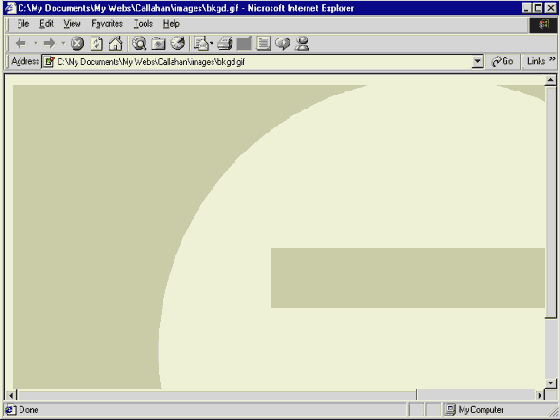Open the Tools menu
This screenshot has width=560, height=420.
[x=143, y=24]
